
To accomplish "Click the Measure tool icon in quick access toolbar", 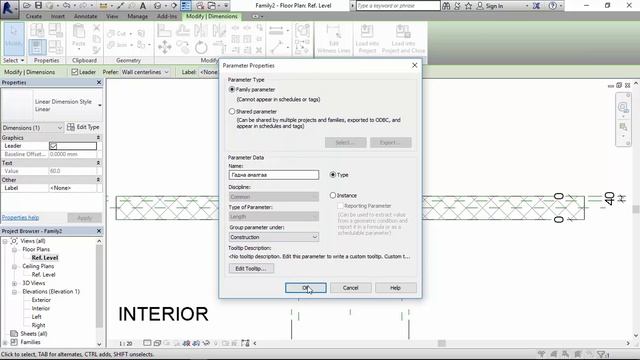I will click(104, 6).
